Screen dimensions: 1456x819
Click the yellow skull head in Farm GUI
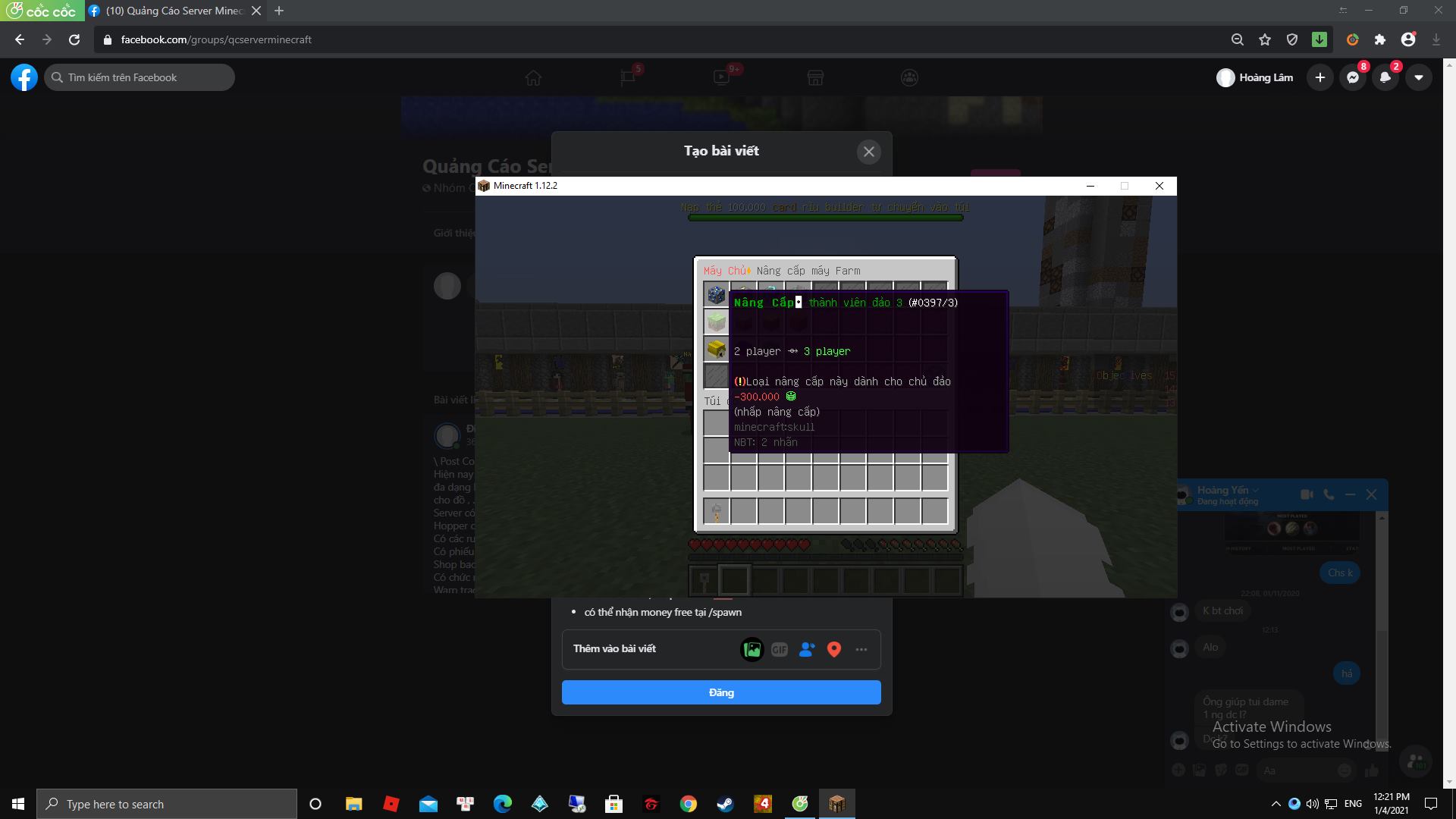point(716,349)
